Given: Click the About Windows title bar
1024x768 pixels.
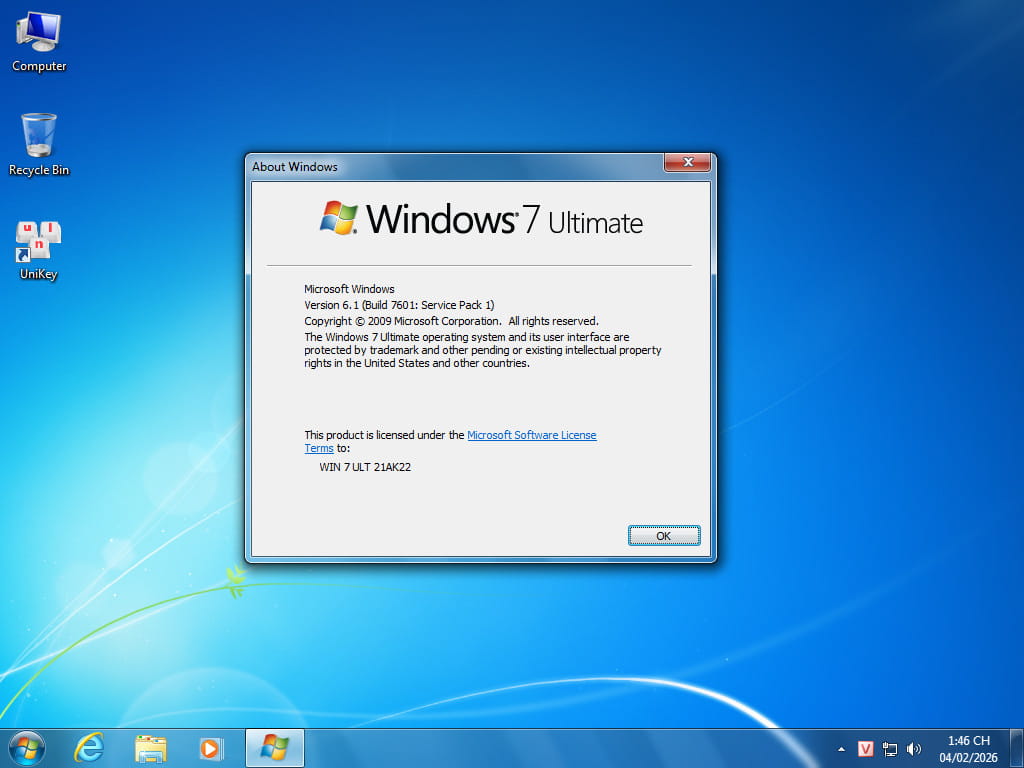Looking at the screenshot, I should (x=455, y=167).
